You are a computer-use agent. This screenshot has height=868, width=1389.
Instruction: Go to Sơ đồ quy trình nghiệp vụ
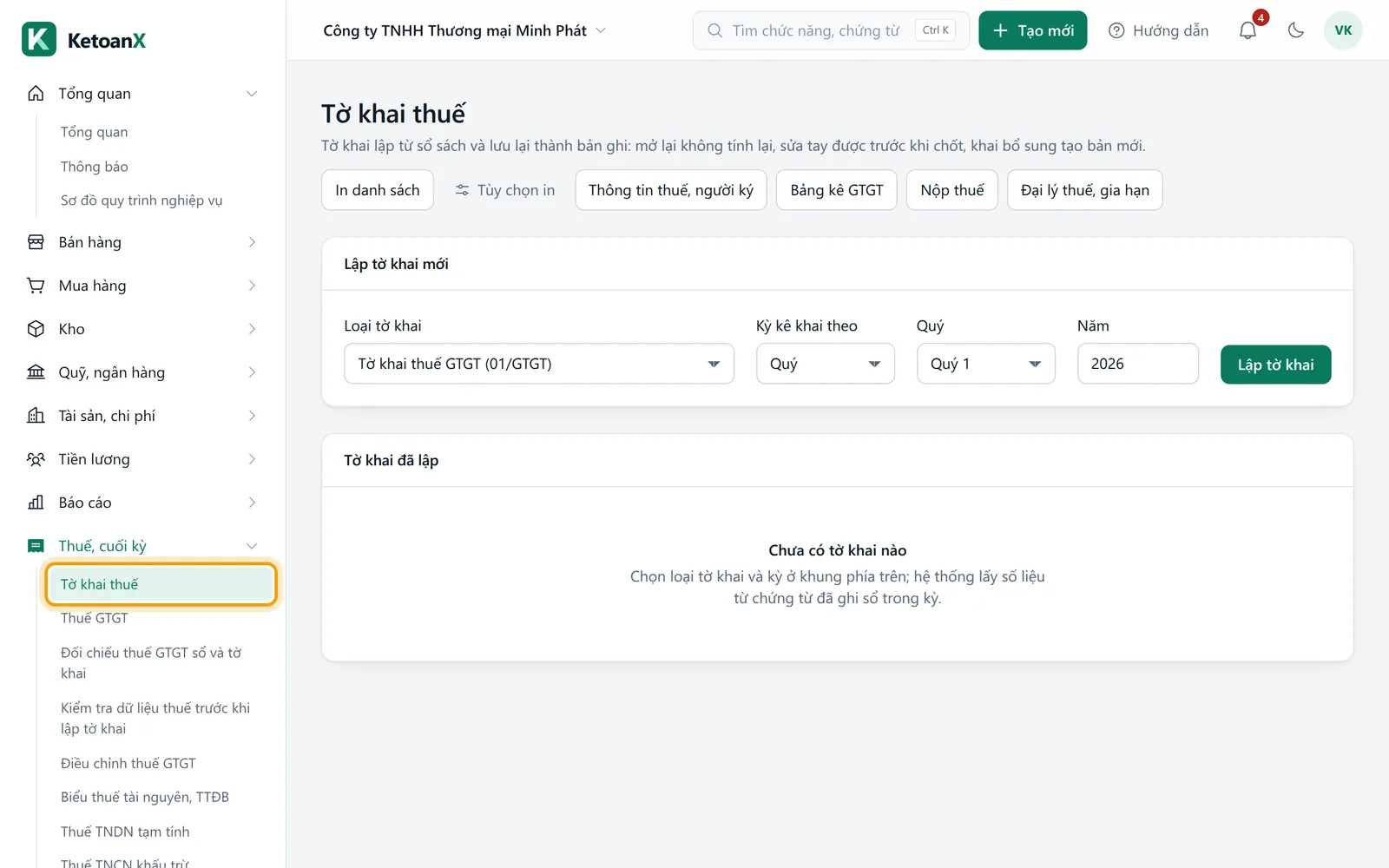coord(142,201)
